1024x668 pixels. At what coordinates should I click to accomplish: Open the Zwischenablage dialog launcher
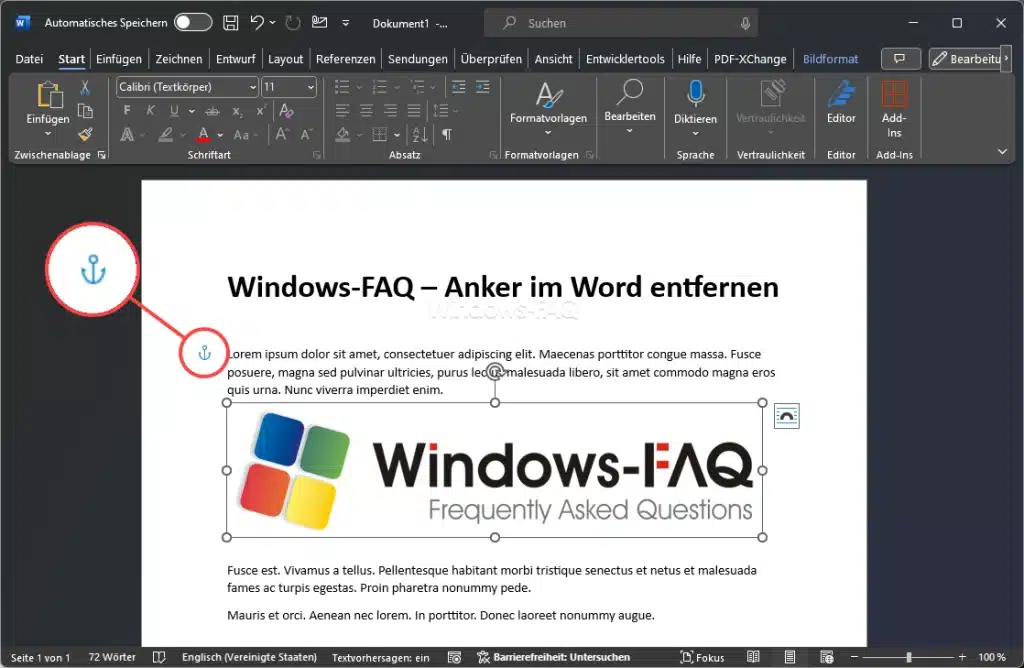[102, 155]
